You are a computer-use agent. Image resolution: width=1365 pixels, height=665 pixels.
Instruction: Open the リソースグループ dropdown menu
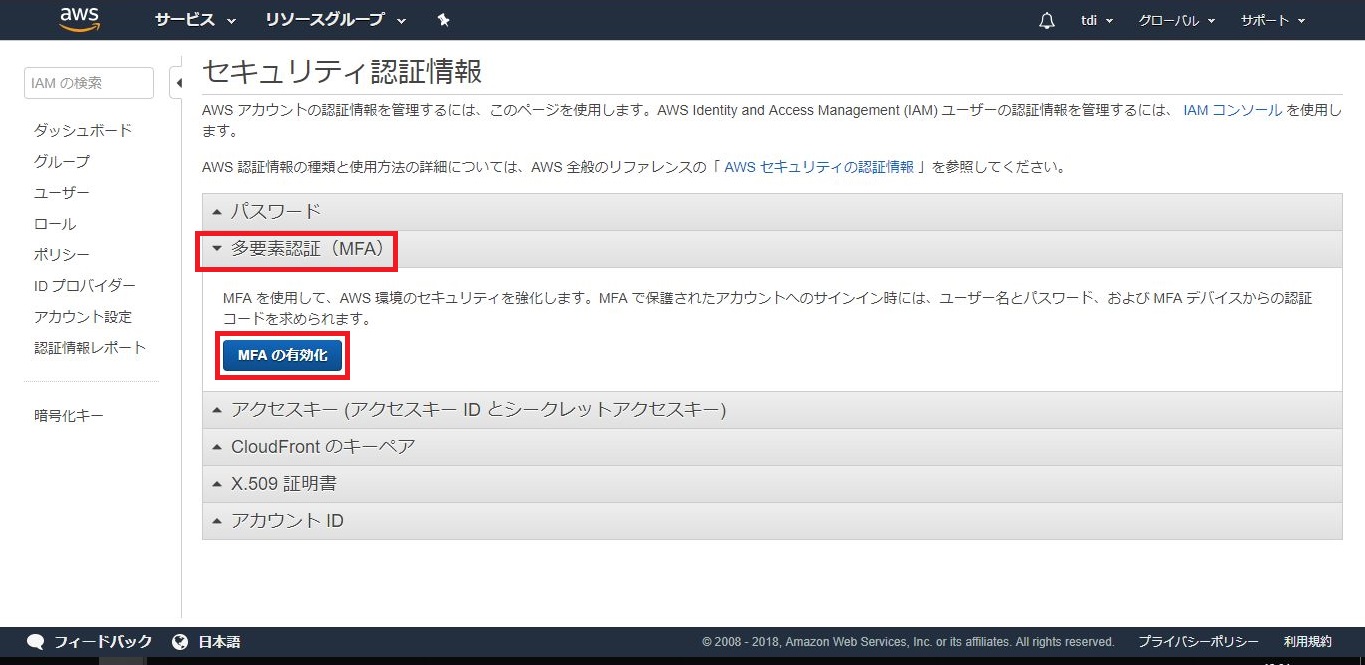(335, 20)
